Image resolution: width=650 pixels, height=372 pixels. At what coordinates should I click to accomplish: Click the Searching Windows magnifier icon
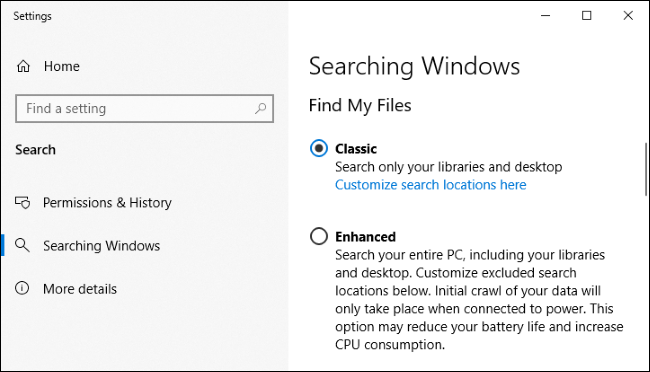click(22, 246)
